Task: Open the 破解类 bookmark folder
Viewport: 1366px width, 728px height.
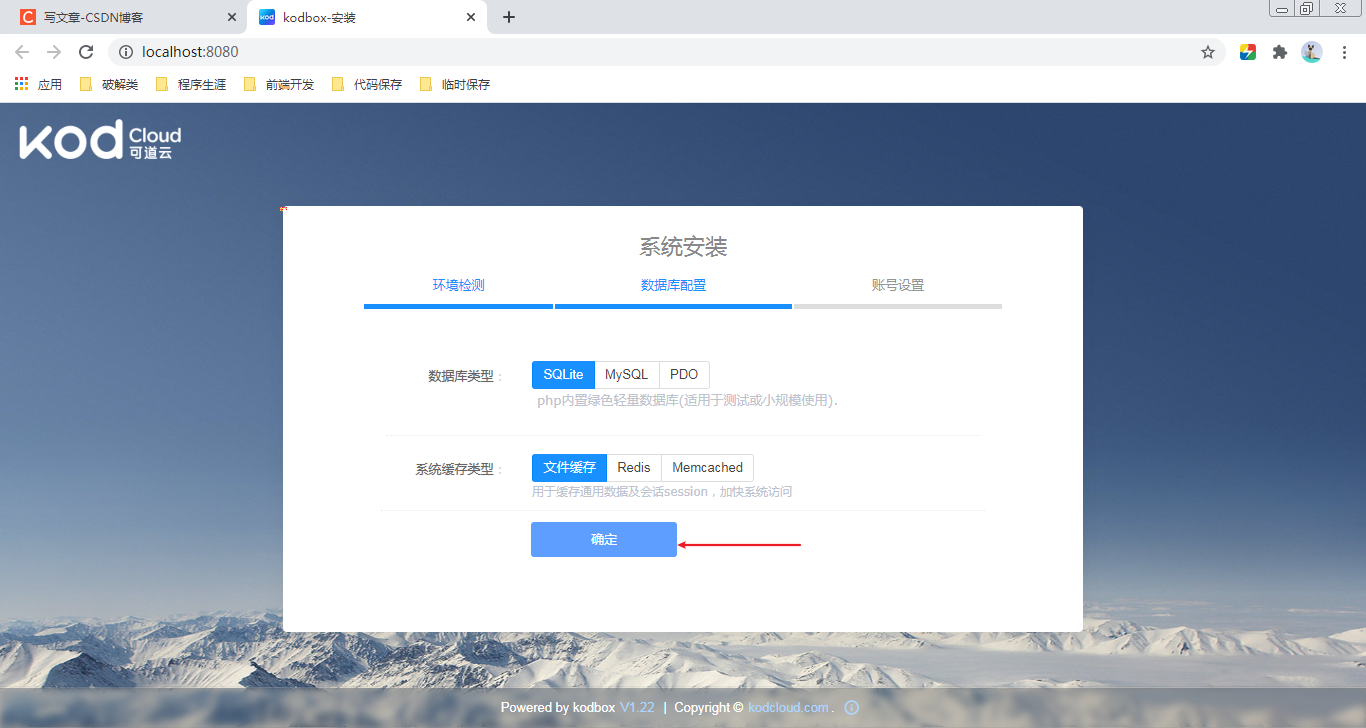Action: point(108,84)
